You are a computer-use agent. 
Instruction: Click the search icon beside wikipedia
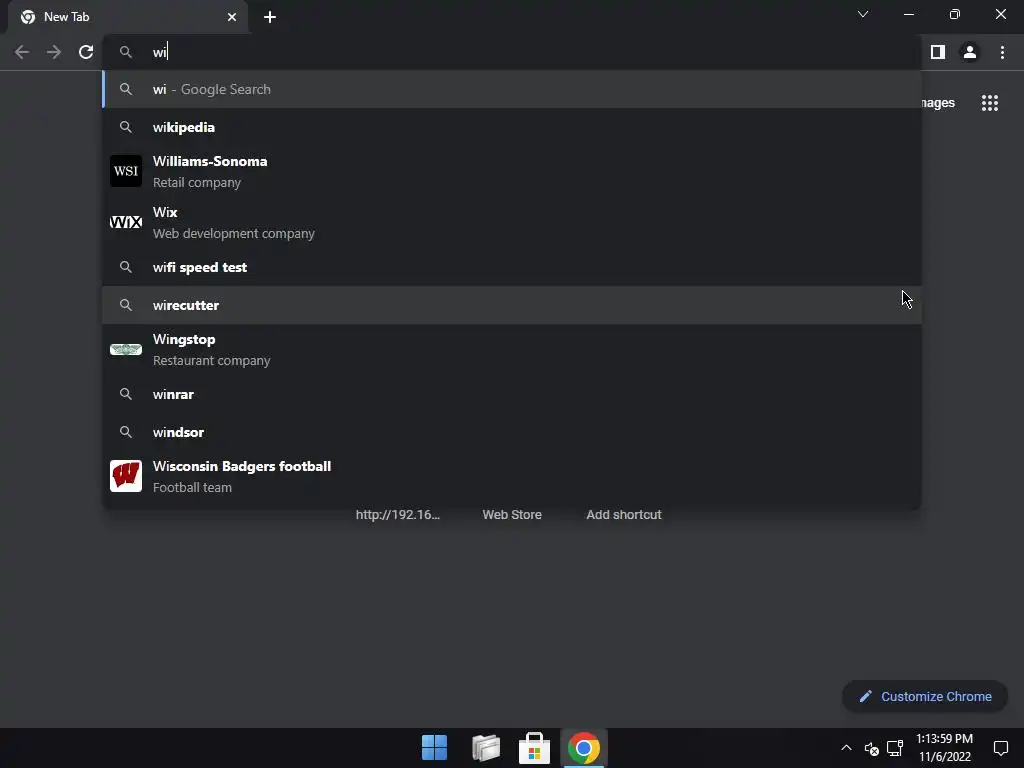coord(126,127)
